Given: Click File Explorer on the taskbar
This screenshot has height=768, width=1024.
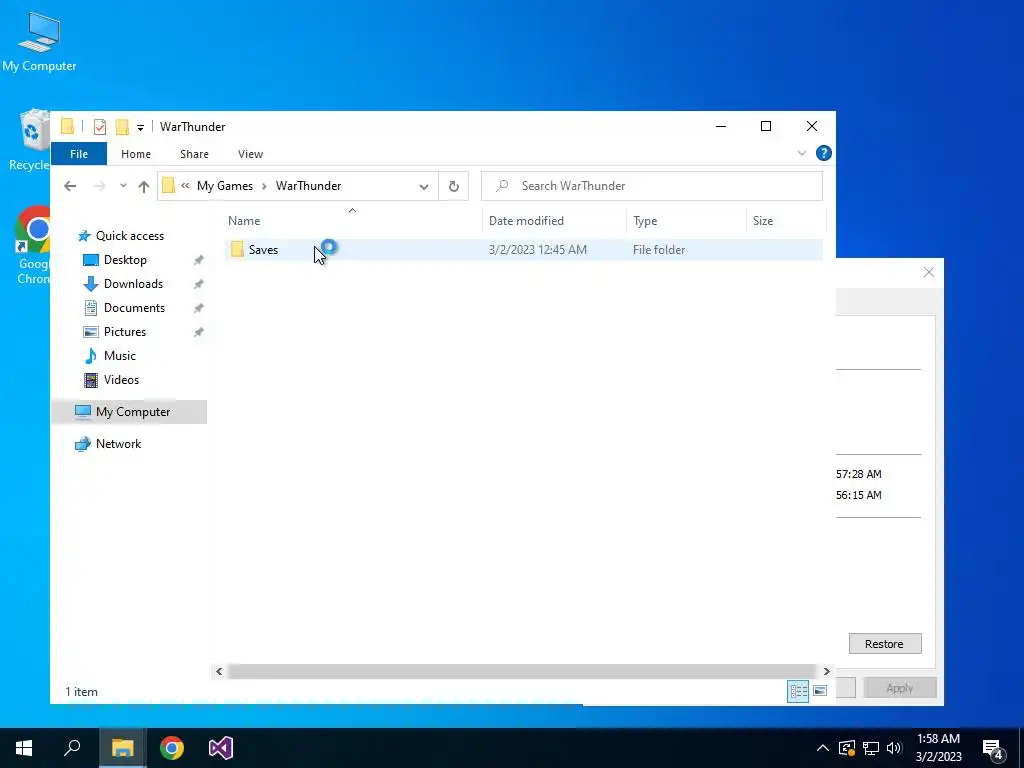Looking at the screenshot, I should pyautogui.click(x=122, y=748).
